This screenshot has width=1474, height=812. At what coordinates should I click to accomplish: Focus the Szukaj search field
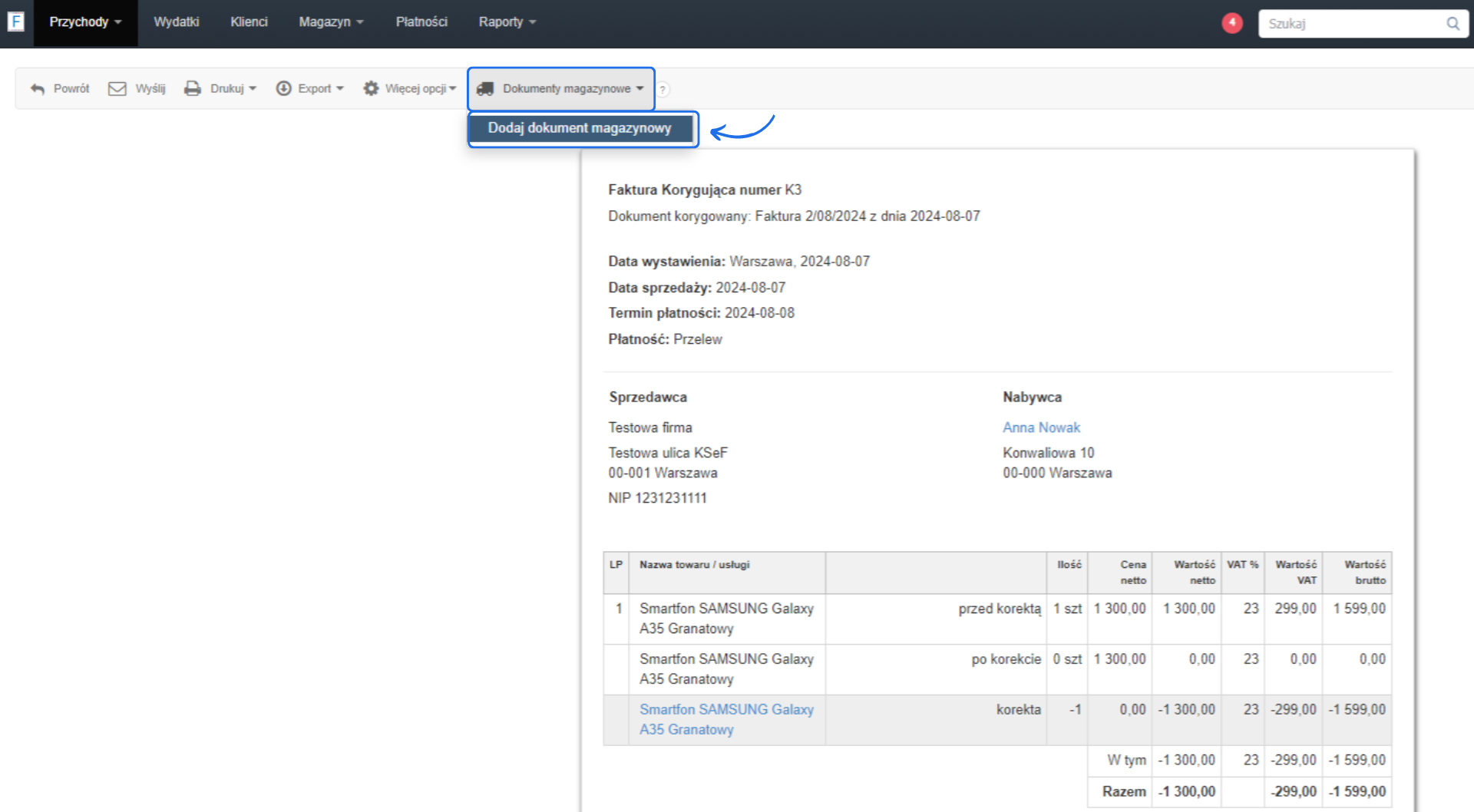(x=1351, y=24)
